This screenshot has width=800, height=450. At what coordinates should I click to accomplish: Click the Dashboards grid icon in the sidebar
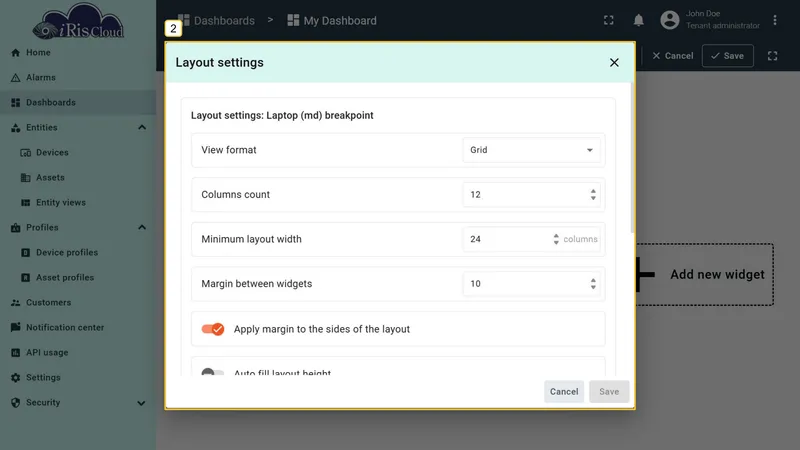tap(15, 103)
